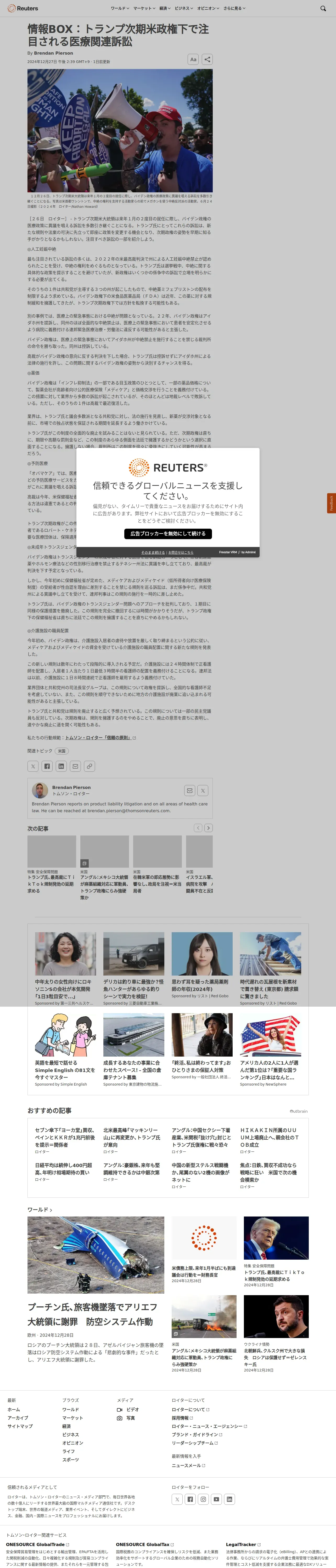Show next cards in 次の記事 carousel
This screenshot has height=1568, width=336.
[x=209, y=828]
